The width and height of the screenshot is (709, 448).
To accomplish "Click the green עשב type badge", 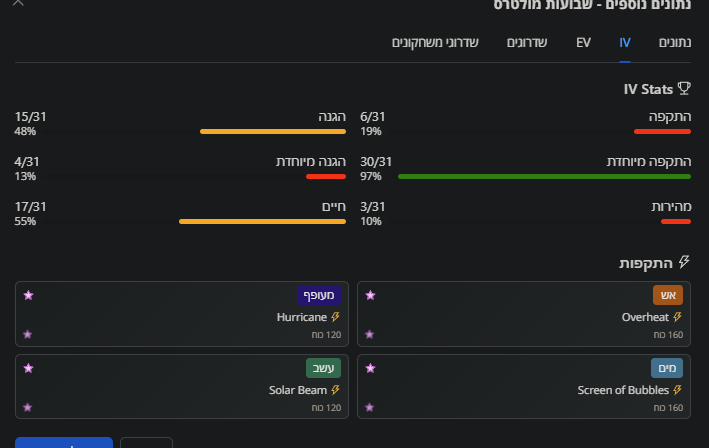I will click(324, 368).
